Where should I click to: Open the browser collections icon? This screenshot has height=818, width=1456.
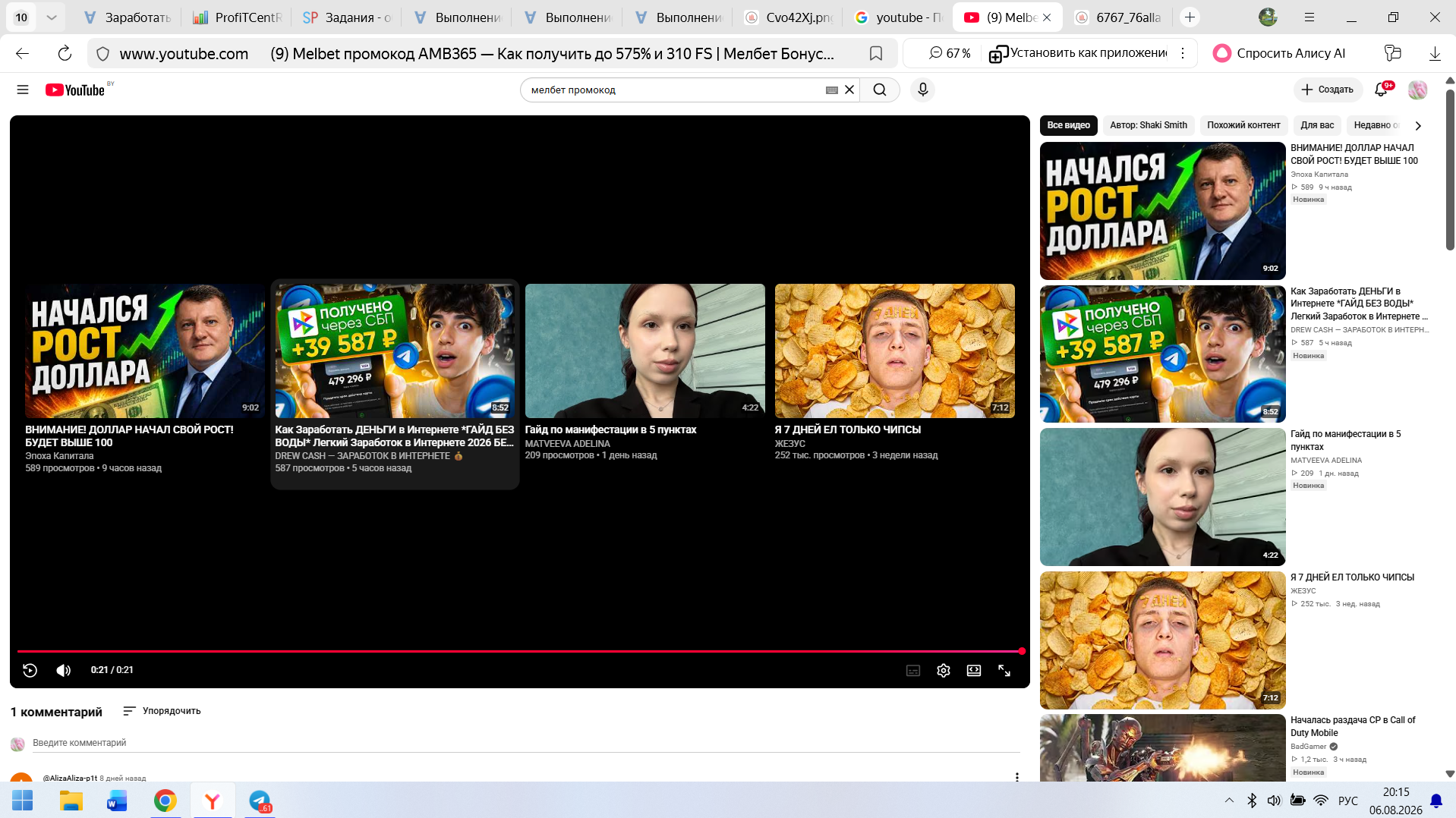click(x=1392, y=53)
